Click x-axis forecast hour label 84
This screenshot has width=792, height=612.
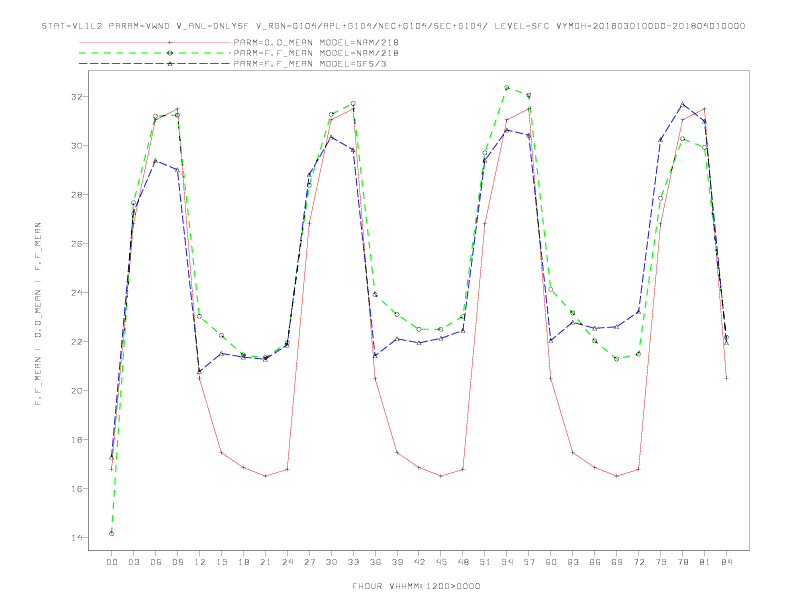(727, 562)
